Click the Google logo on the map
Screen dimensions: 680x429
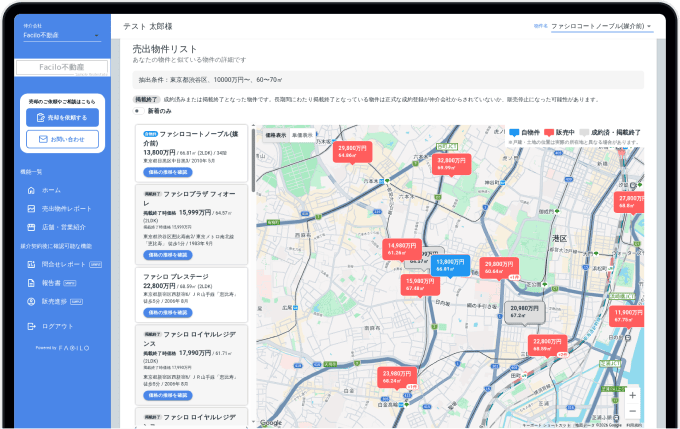pos(271,422)
